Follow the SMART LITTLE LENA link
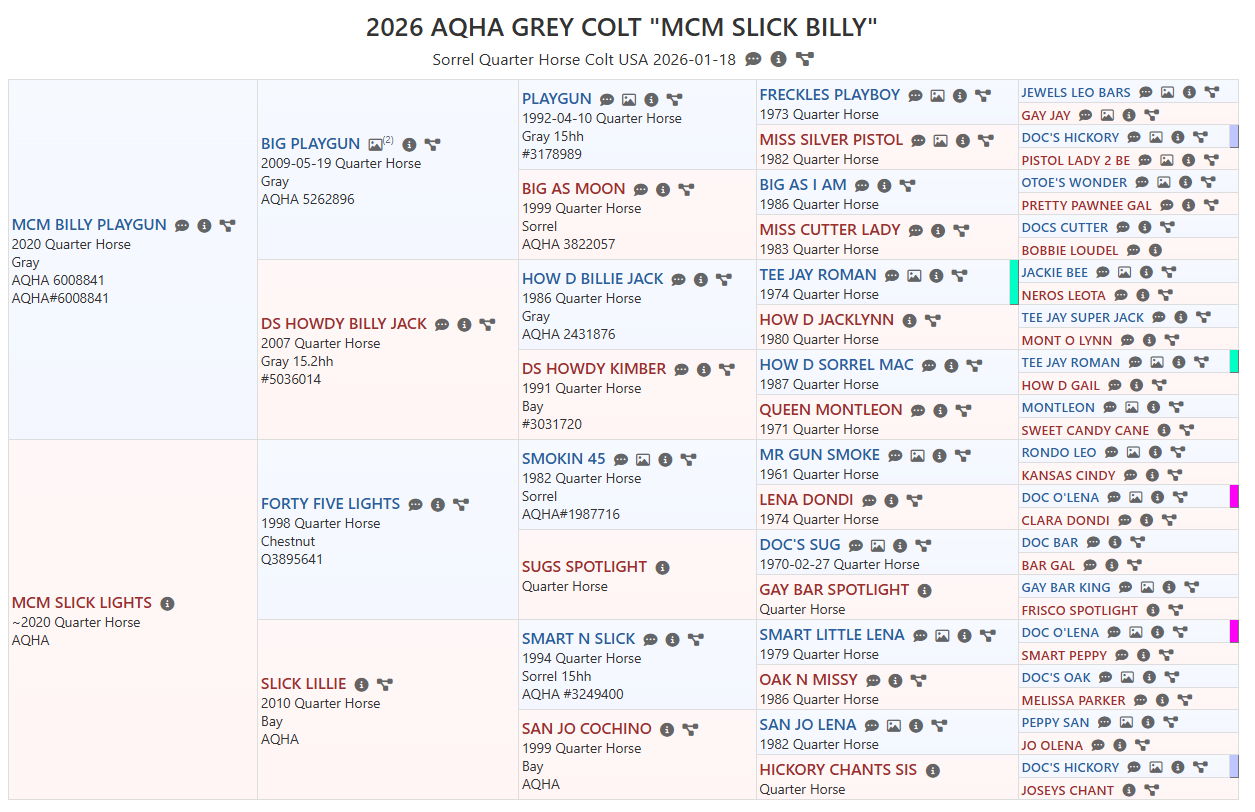The width and height of the screenshot is (1255, 812). 831,635
